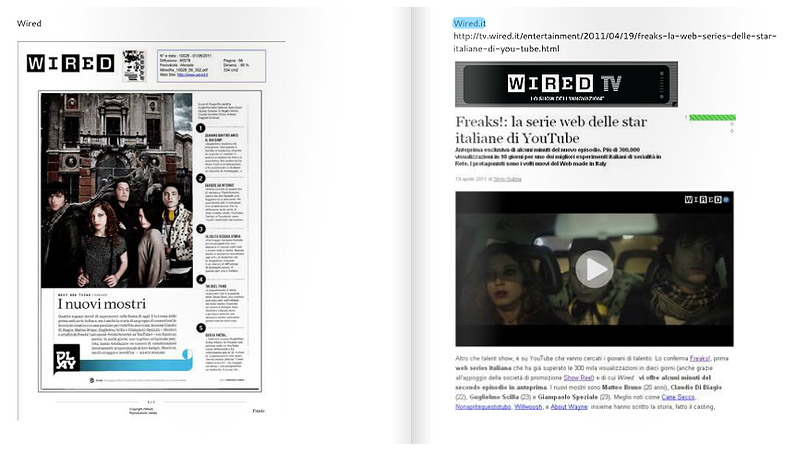Click the green rating bar beside the headline
The height and width of the screenshot is (452, 801).
pos(712,117)
